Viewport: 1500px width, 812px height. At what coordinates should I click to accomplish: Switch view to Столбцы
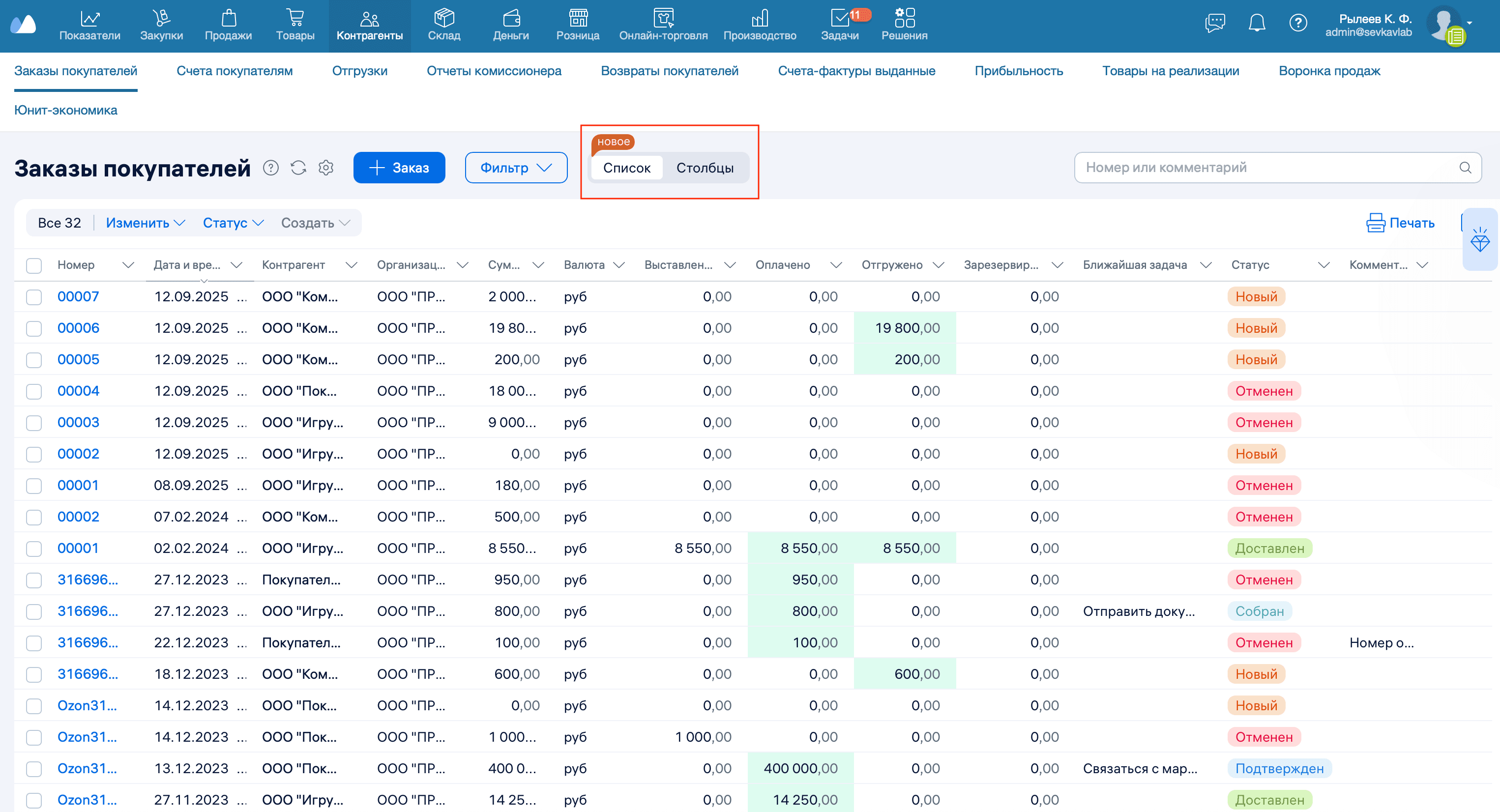click(x=705, y=168)
